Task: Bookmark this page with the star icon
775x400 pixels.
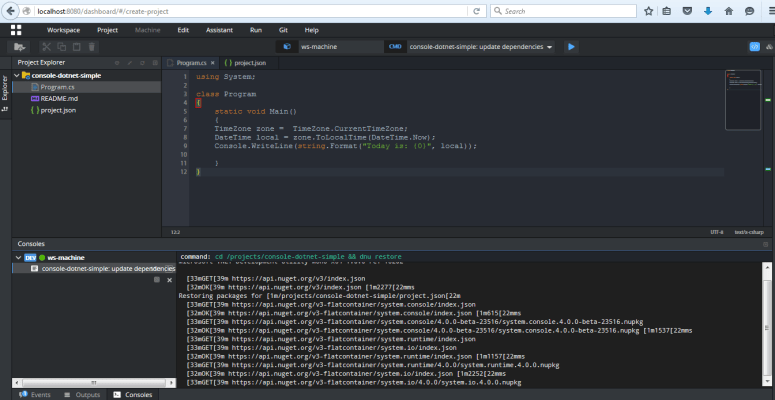Action: tap(649, 11)
